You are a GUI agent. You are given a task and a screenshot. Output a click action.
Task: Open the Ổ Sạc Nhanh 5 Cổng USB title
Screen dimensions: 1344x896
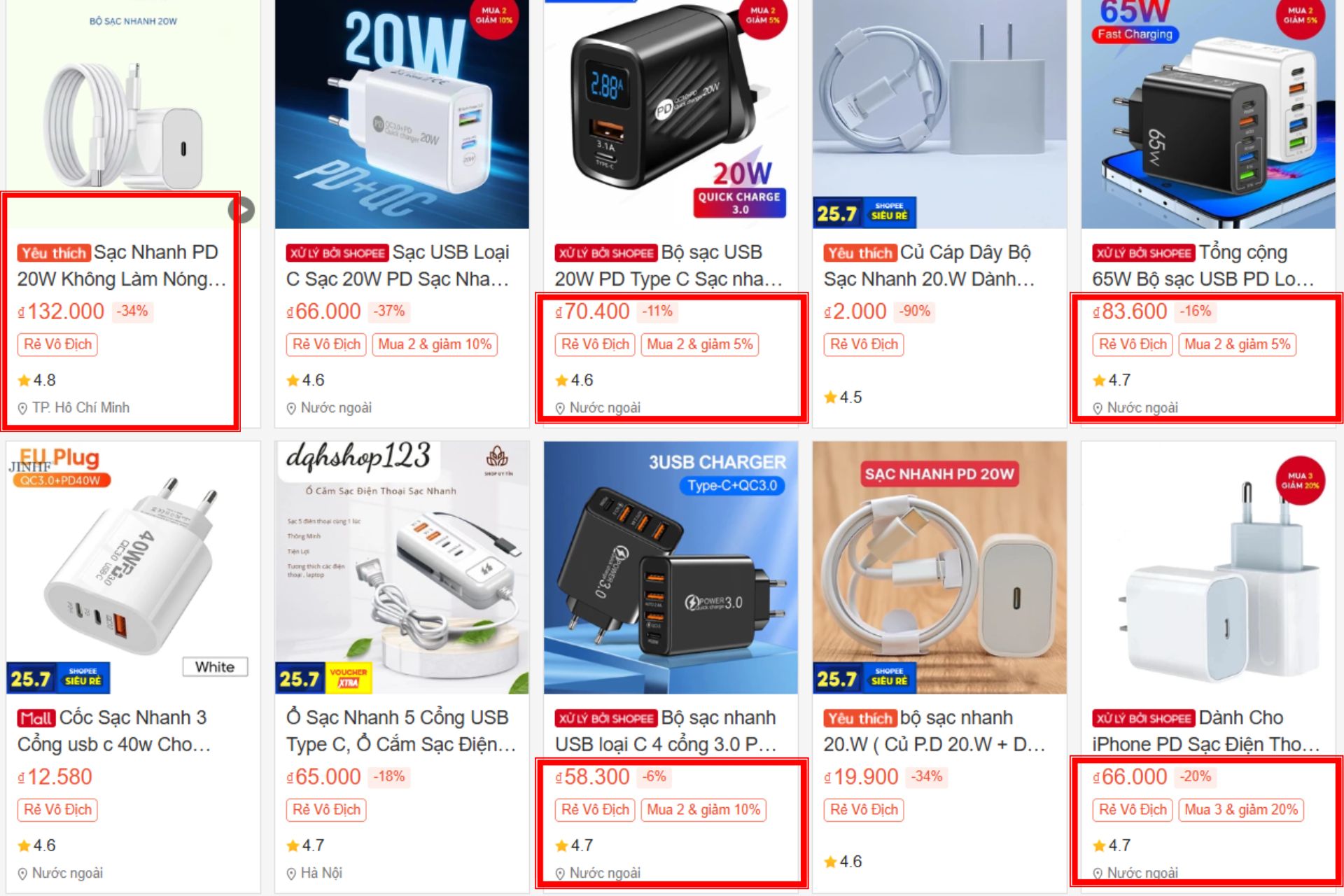(x=401, y=731)
